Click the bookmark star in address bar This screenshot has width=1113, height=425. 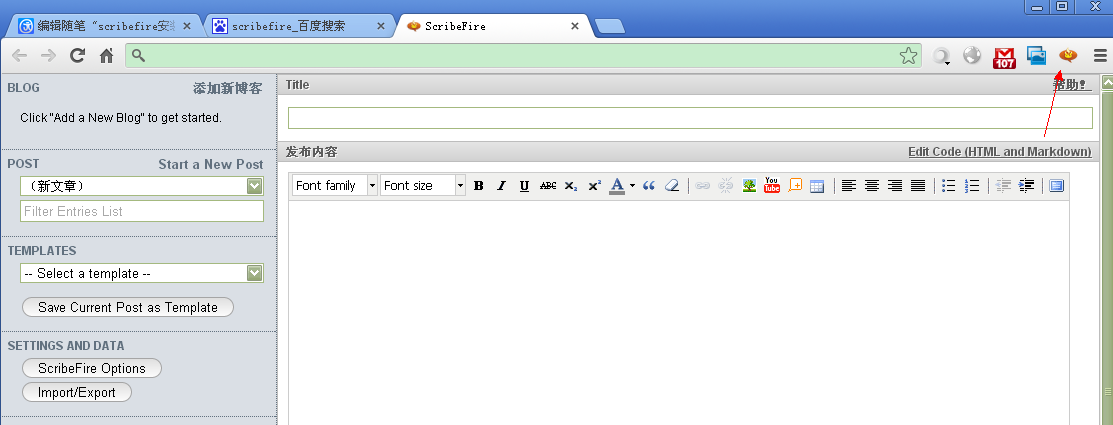908,56
